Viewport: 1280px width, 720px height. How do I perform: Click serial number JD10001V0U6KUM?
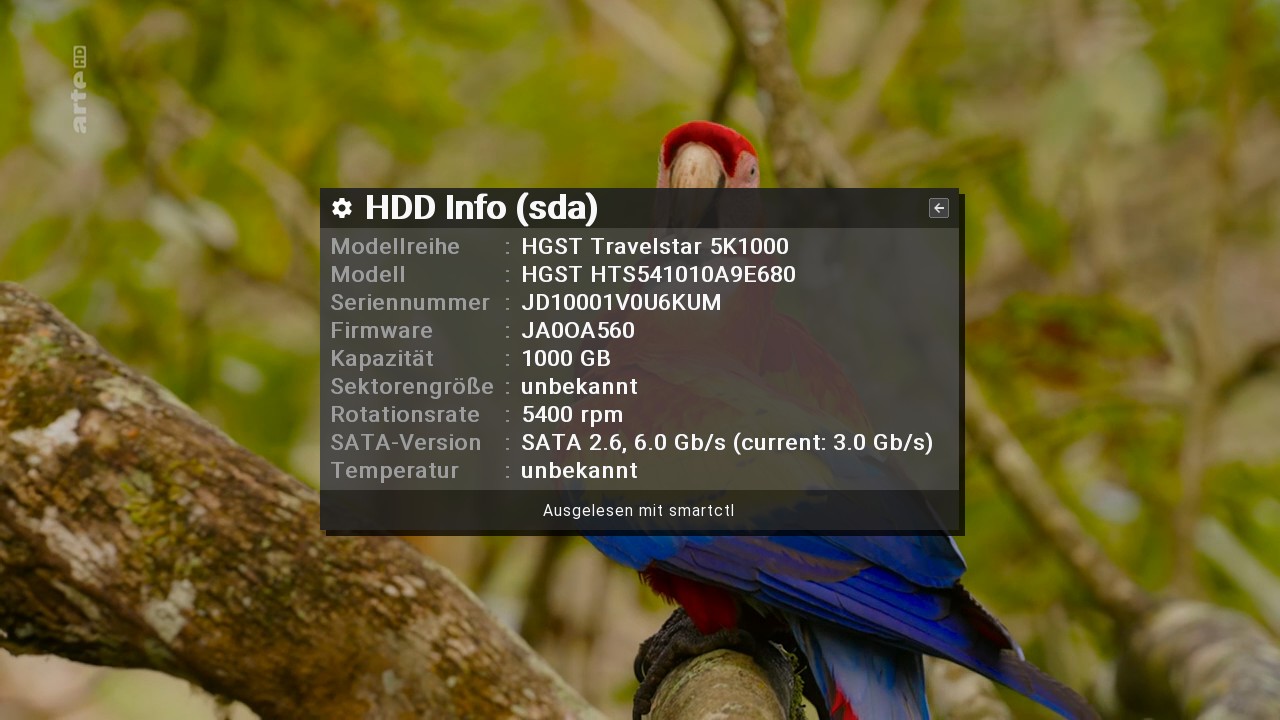[621, 303]
